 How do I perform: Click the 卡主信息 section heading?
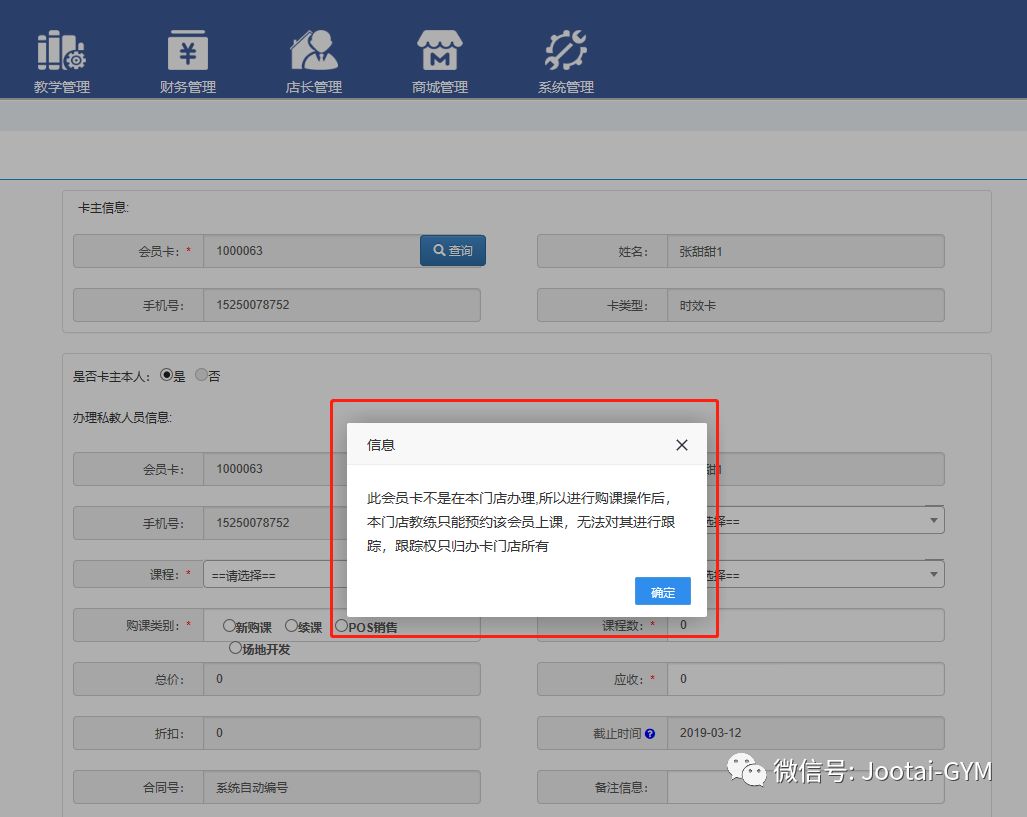pyautogui.click(x=103, y=208)
